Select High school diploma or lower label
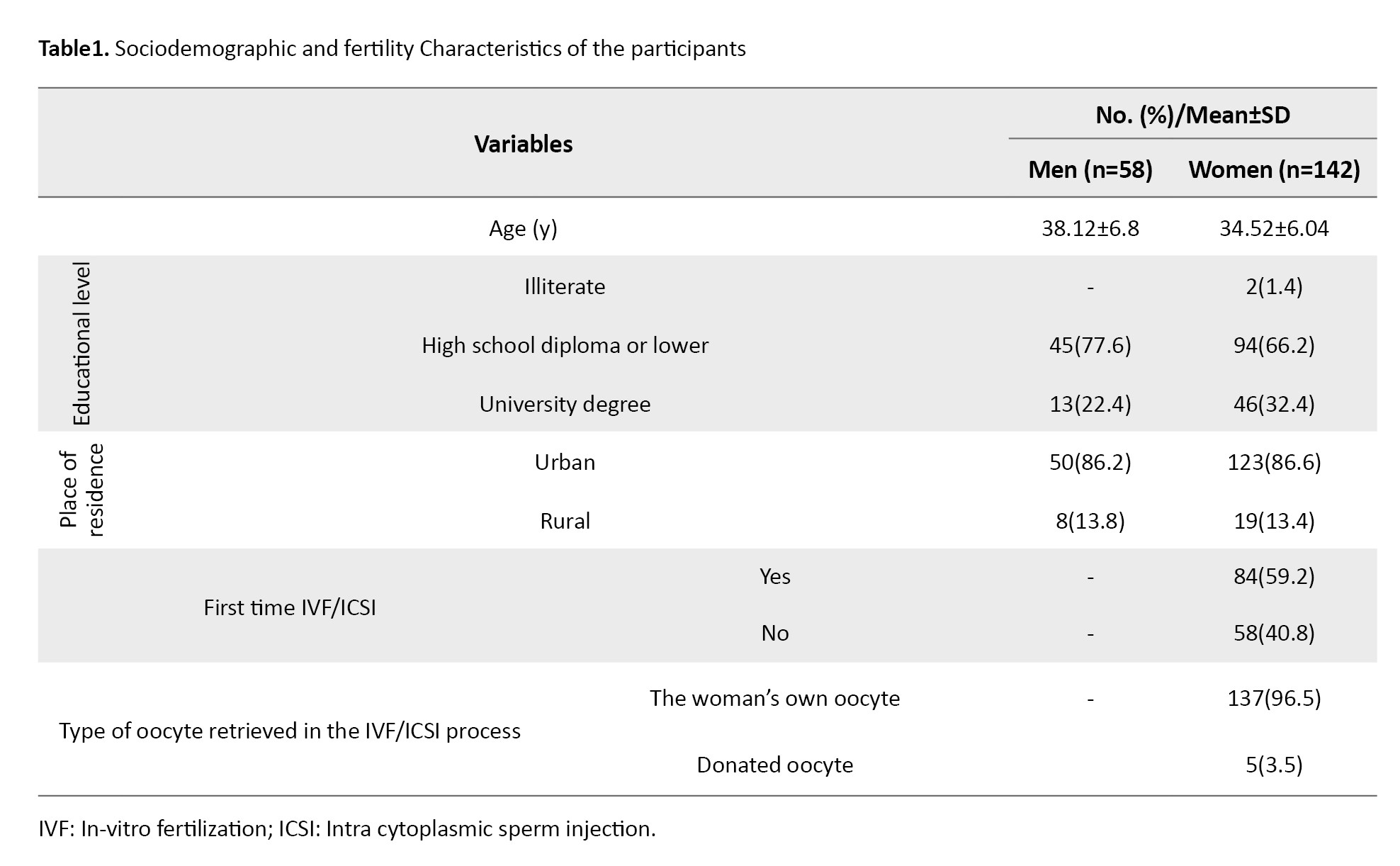The width and height of the screenshot is (1400, 866). coord(565,346)
